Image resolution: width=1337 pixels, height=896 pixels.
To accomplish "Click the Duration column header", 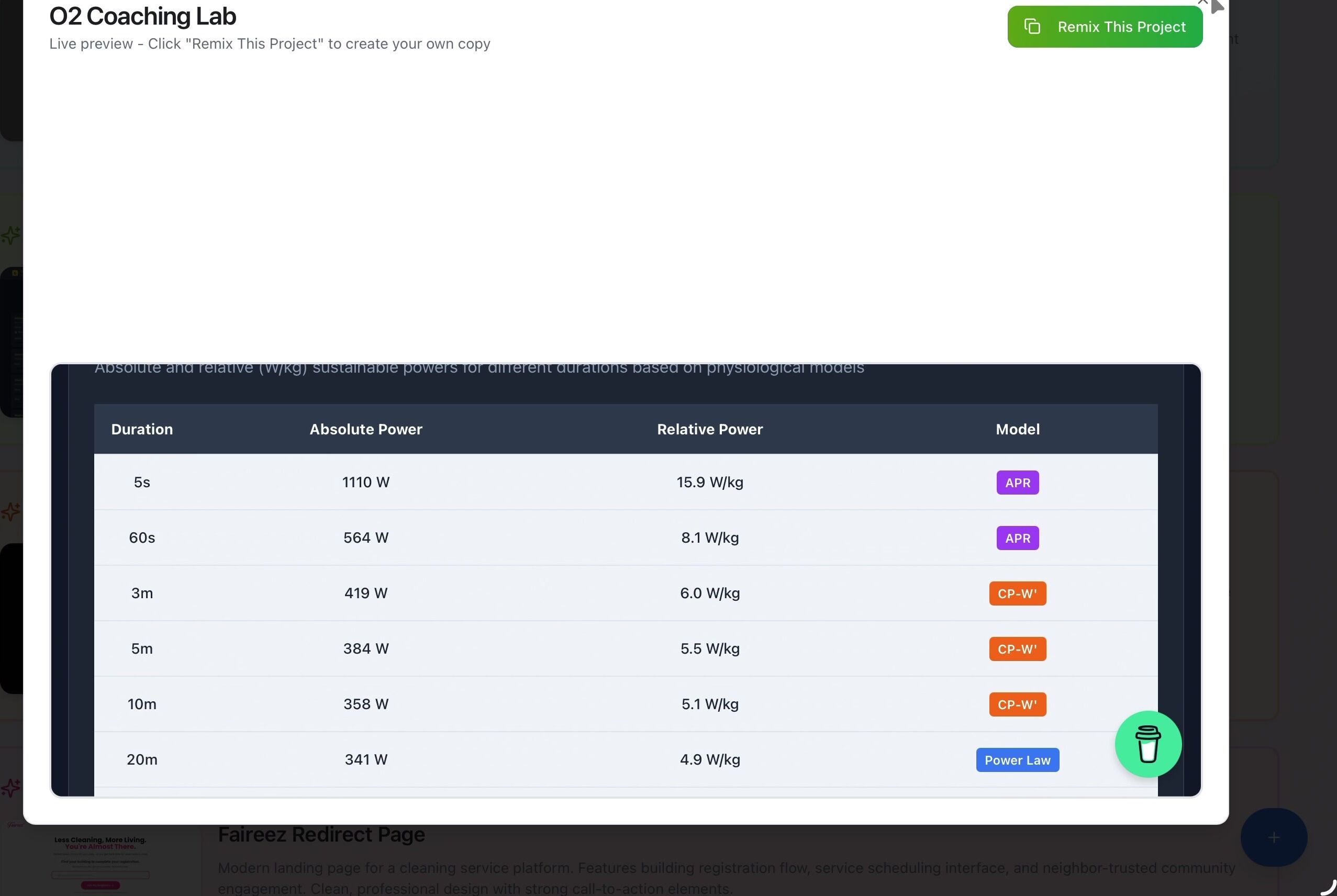I will coord(142,429).
